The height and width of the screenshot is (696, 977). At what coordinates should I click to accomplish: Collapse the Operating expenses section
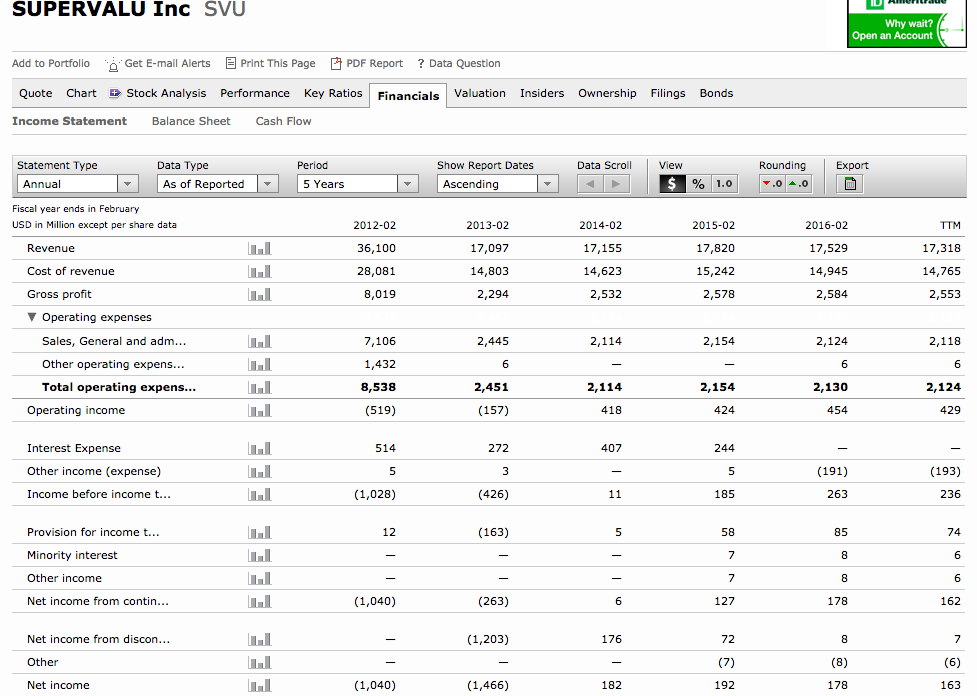(32, 317)
